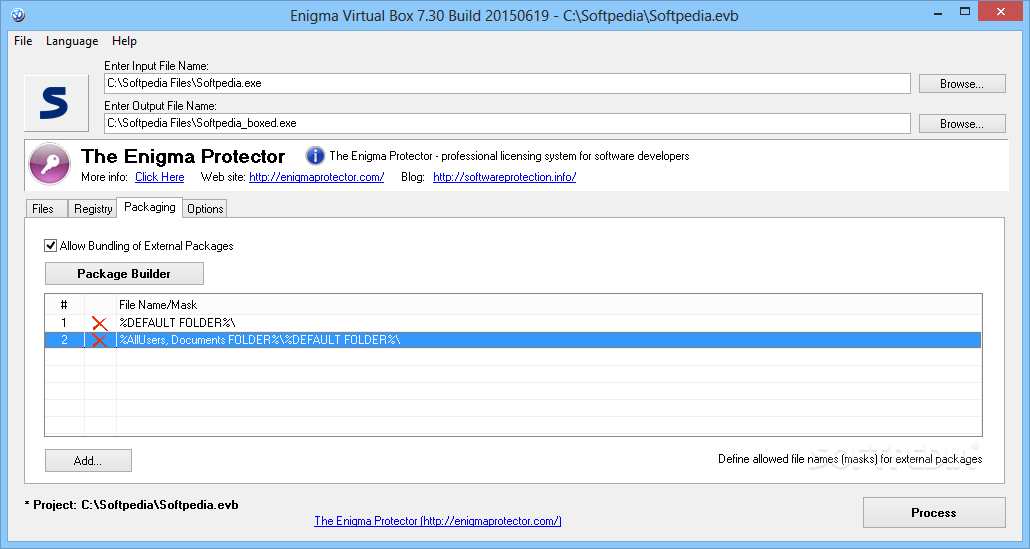Switch to the Options tab
Viewport: 1030px width, 549px height.
(205, 208)
